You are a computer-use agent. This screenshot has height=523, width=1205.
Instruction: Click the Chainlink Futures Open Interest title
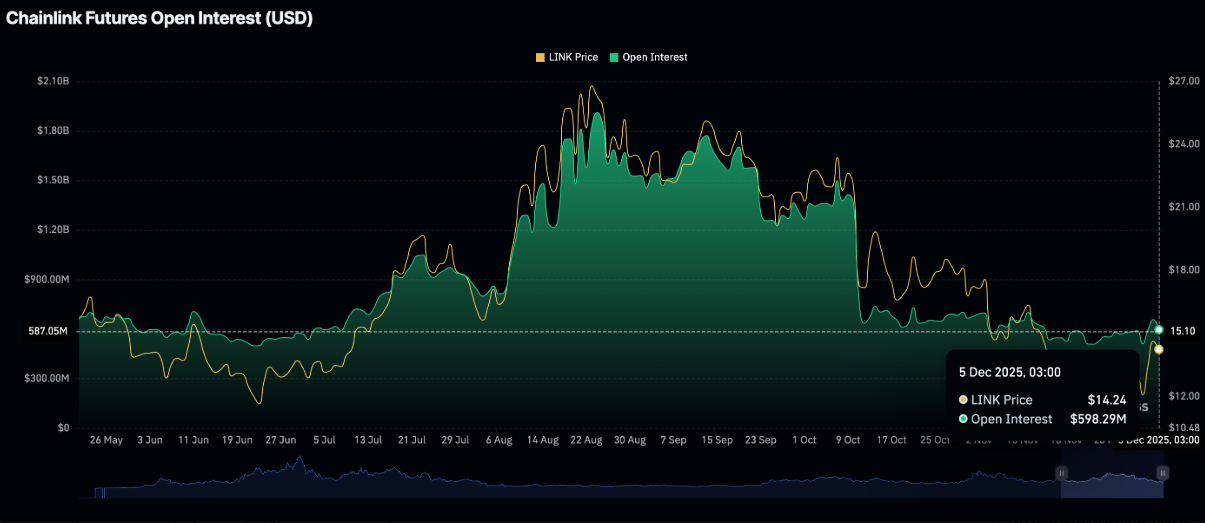pos(160,19)
